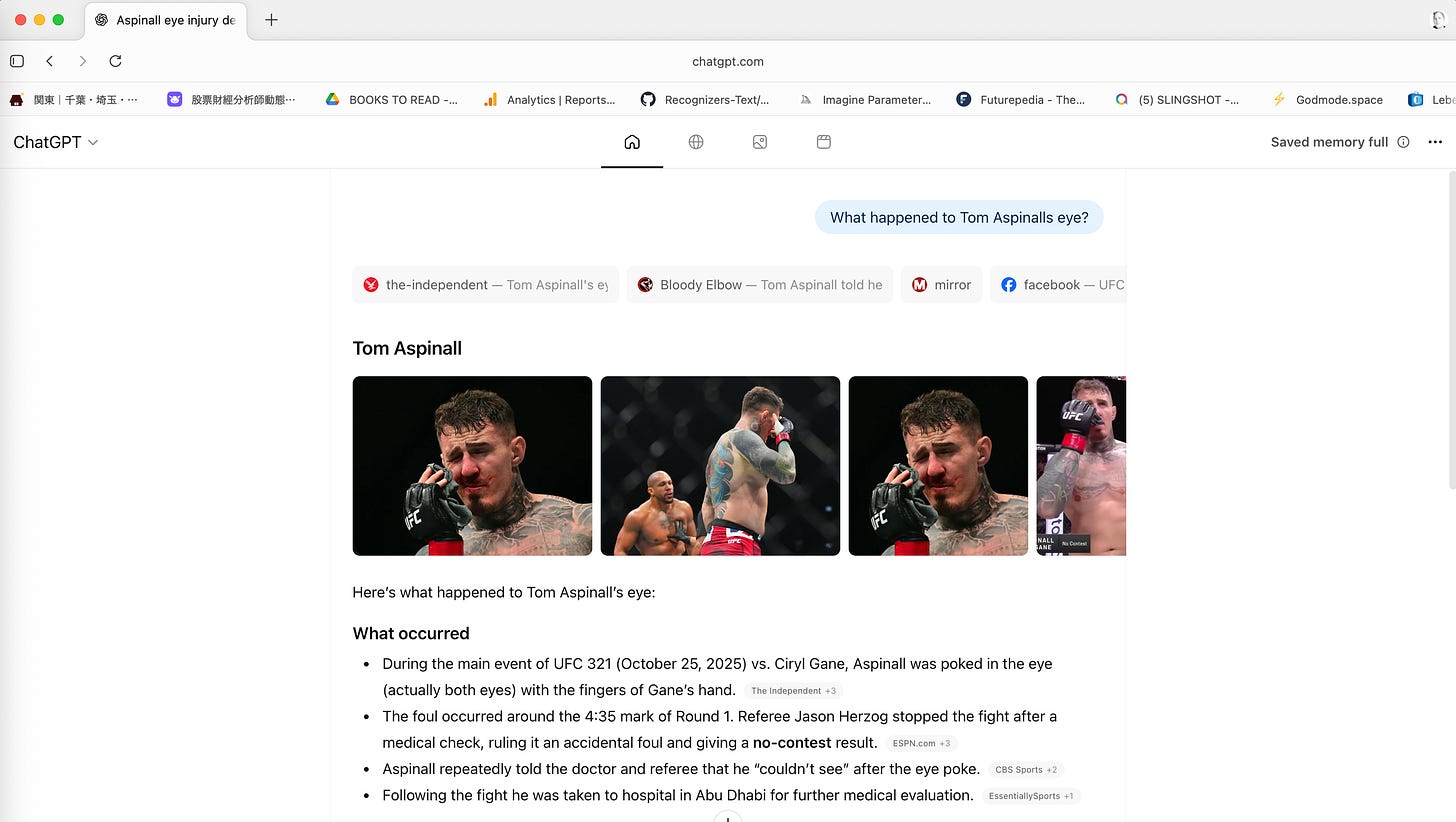Viewport: 1456px width, 822px height.
Task: Expand the ChatGPT model dropdown
Action: [x=56, y=142]
